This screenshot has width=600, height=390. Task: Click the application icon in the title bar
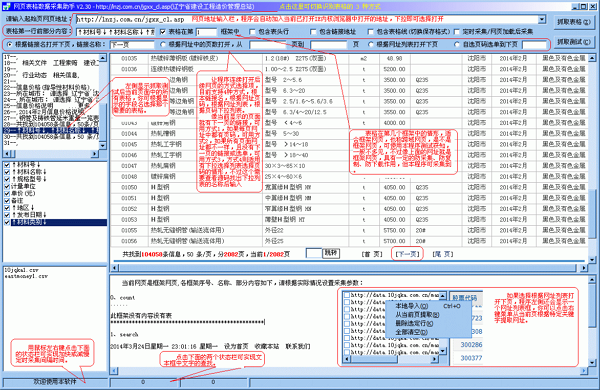6,6
